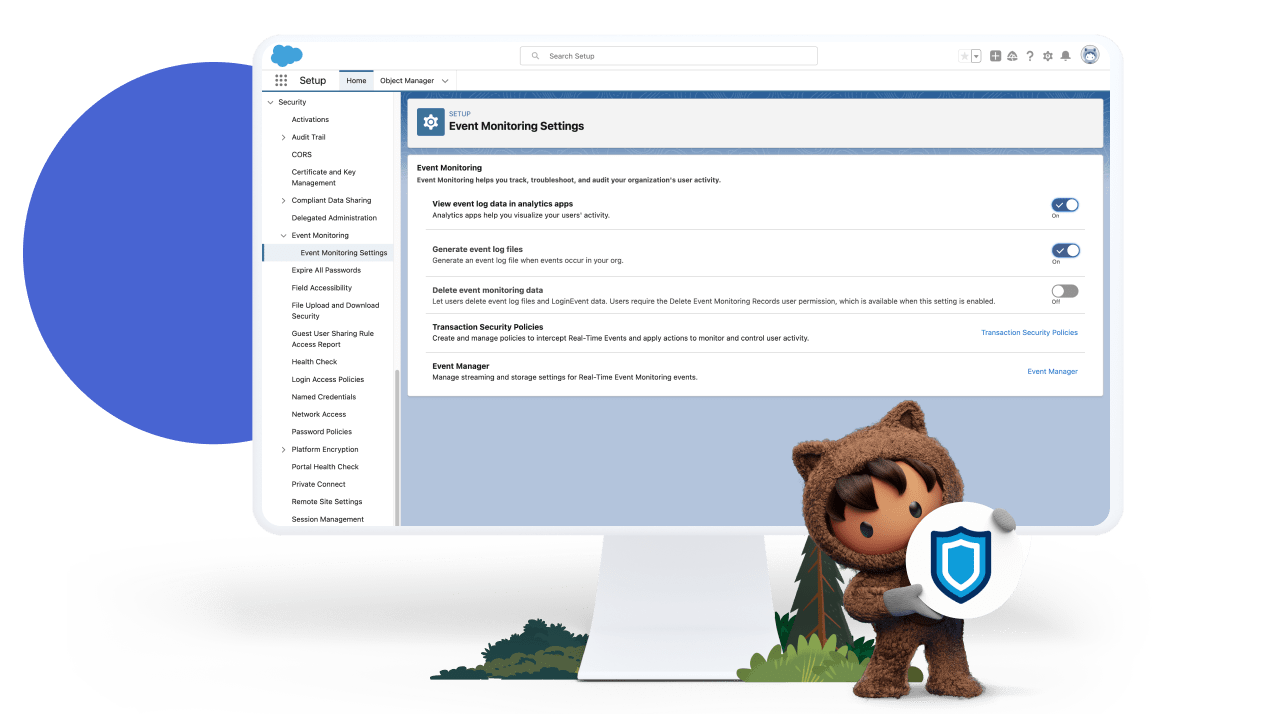Open the user profile avatar
Viewport: 1268px width, 714px height.
click(1090, 55)
